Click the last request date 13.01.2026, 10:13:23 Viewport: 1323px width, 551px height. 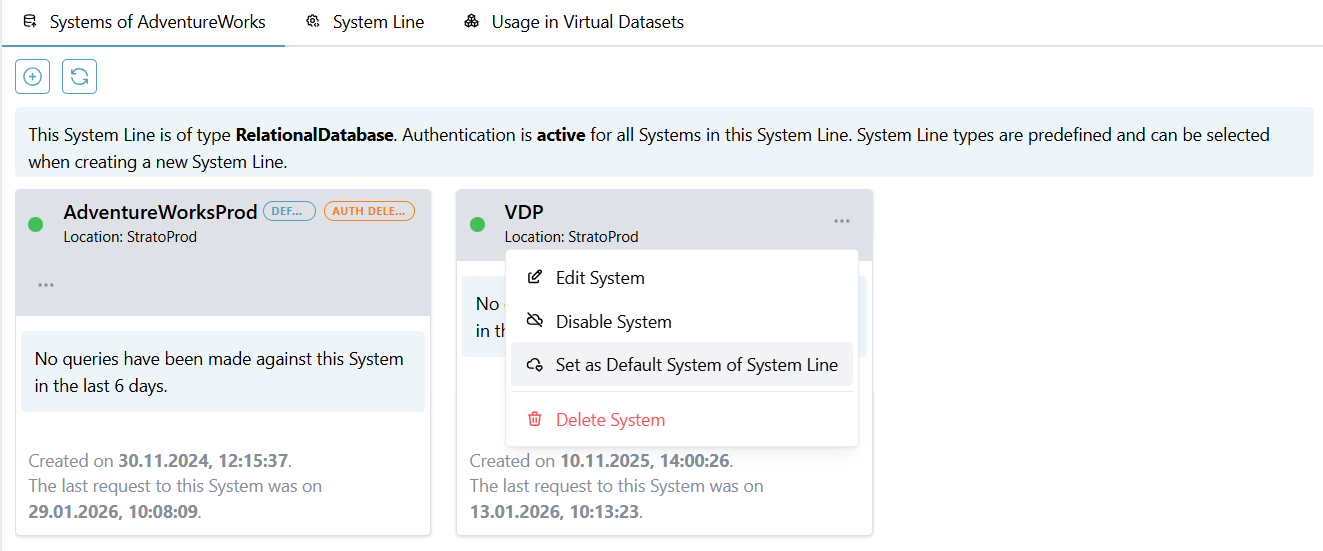[x=555, y=512]
